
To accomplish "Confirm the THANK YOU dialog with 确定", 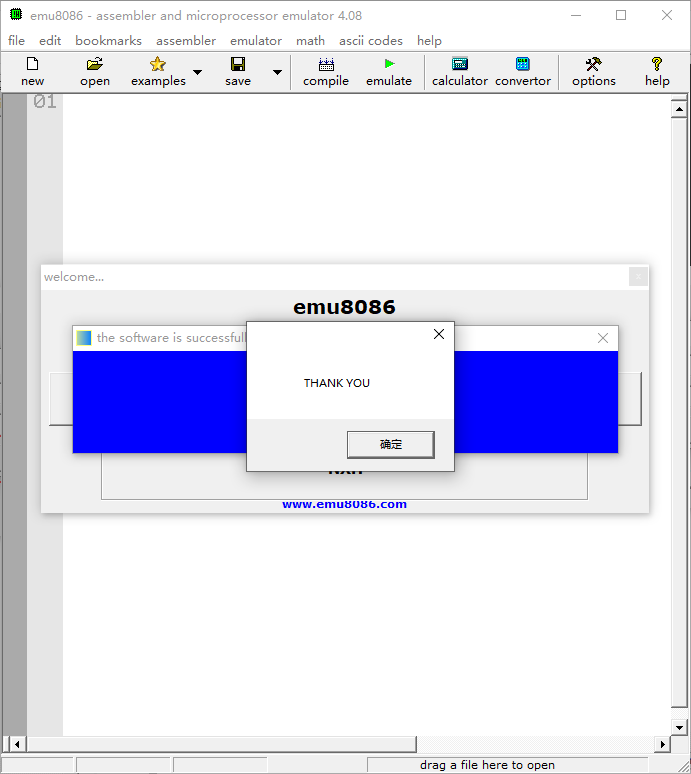I will click(x=391, y=445).
